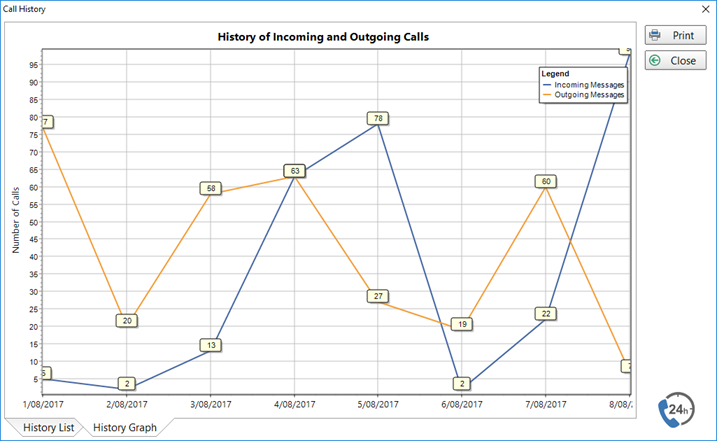Click the 4/08/2017 axis date label

coord(294,404)
